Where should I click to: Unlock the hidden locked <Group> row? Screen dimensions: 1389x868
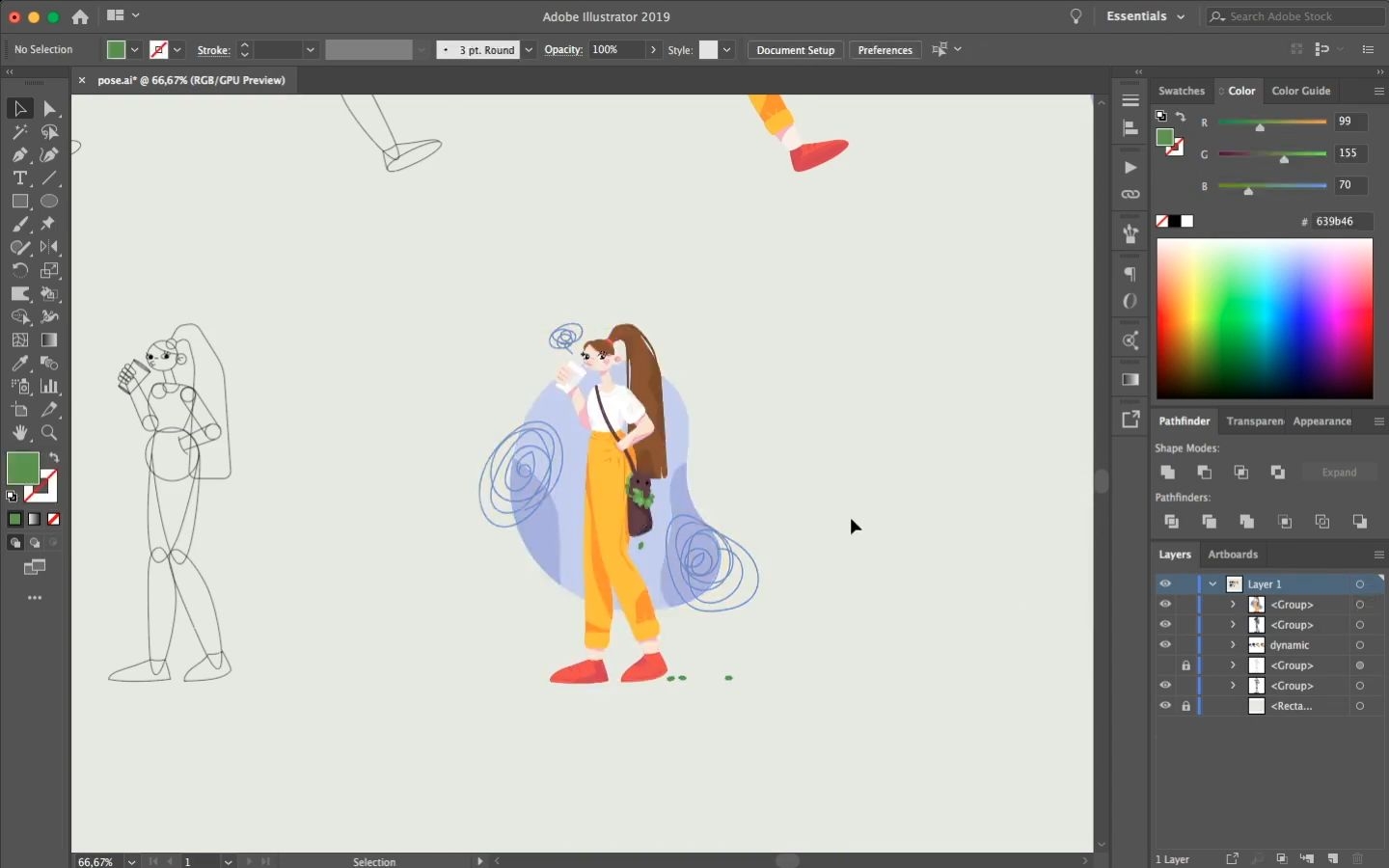click(1186, 665)
